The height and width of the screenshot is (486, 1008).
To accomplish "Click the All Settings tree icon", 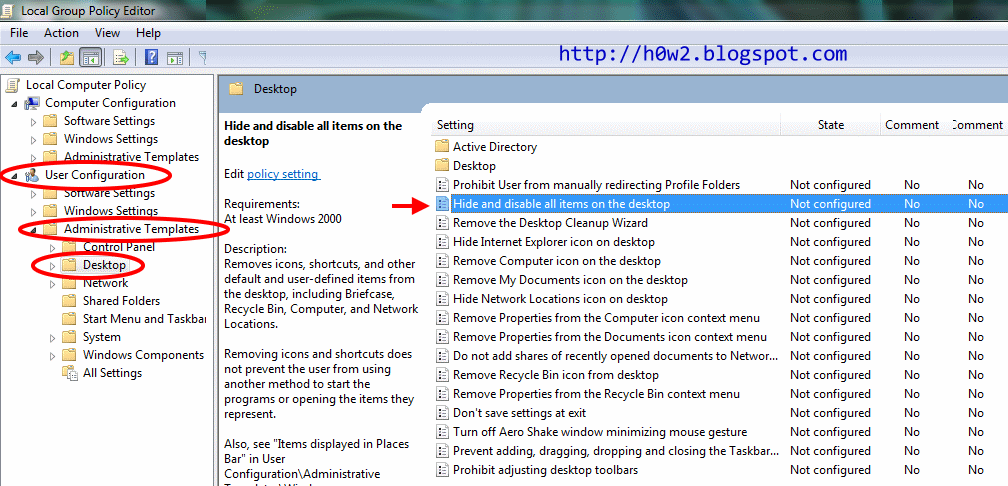I will [x=69, y=373].
